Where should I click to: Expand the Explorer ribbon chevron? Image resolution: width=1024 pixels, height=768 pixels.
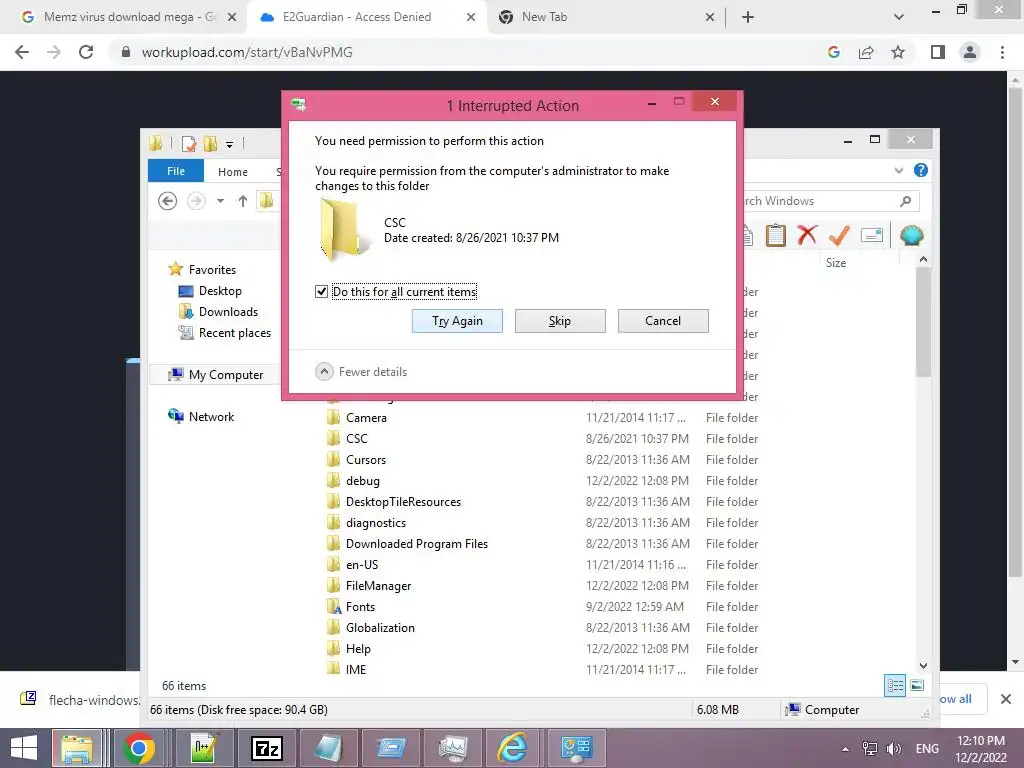(899, 170)
